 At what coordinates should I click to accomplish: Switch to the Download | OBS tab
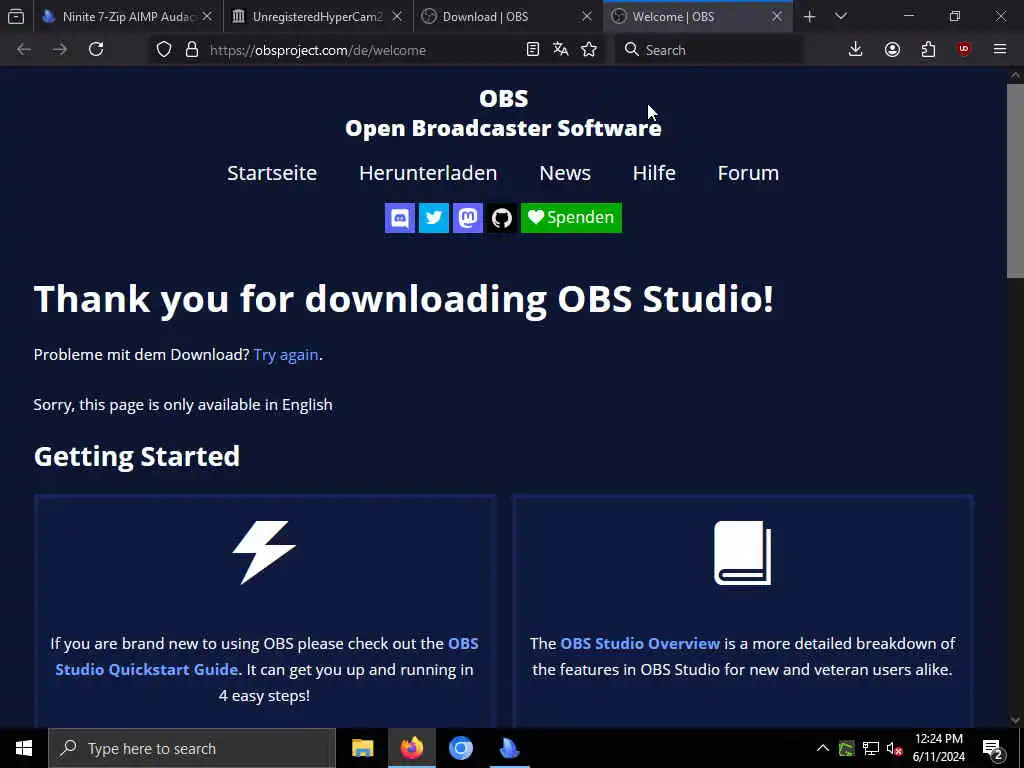pos(508,16)
